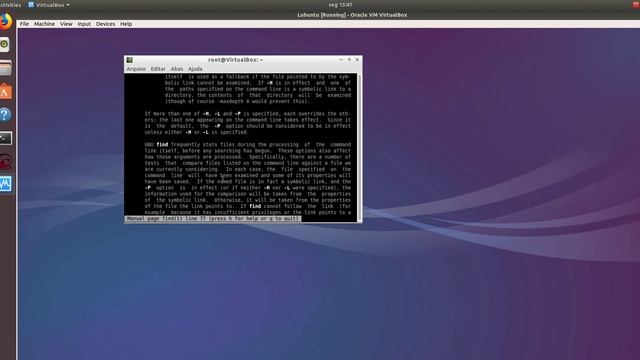
Task: Open the terminal's Arquivo menu
Action: tap(136, 69)
